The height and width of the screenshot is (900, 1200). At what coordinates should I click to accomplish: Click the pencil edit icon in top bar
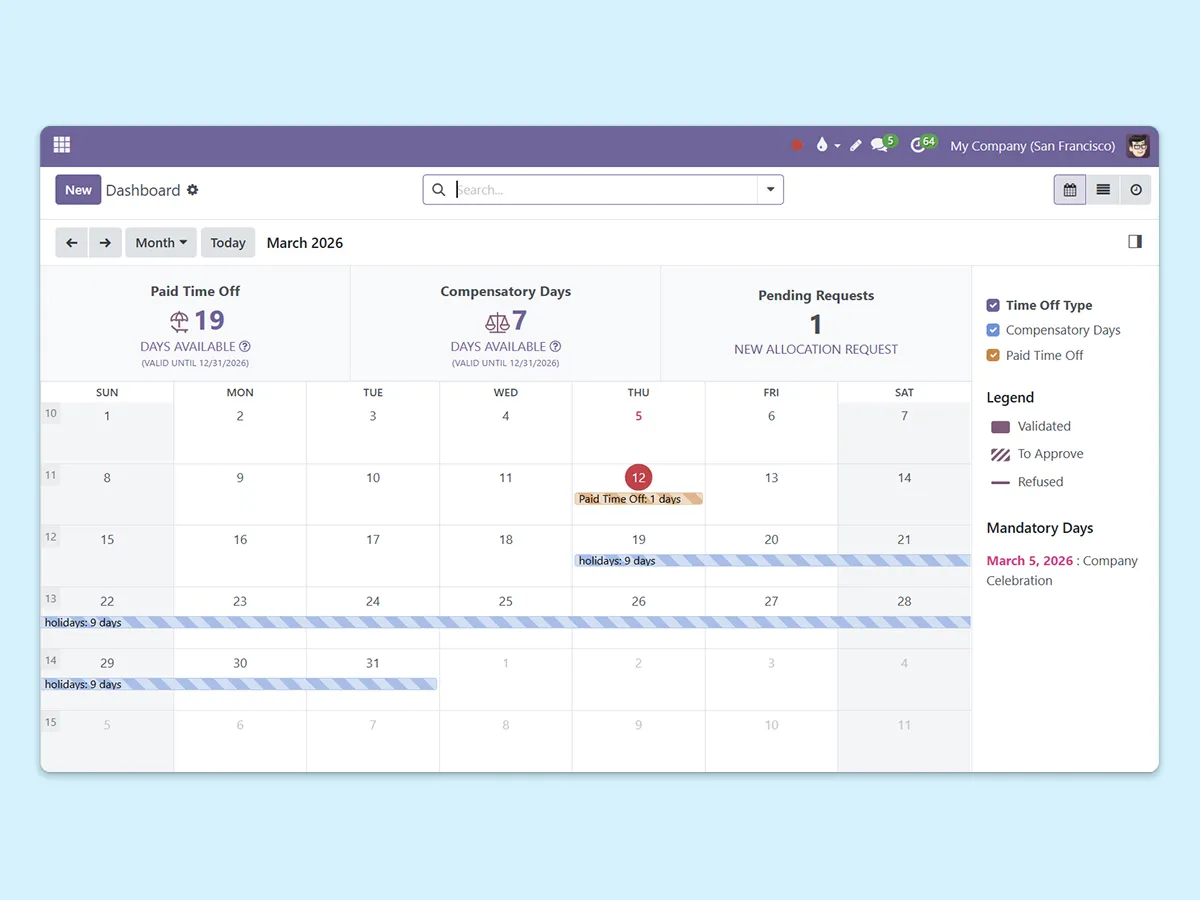856,146
